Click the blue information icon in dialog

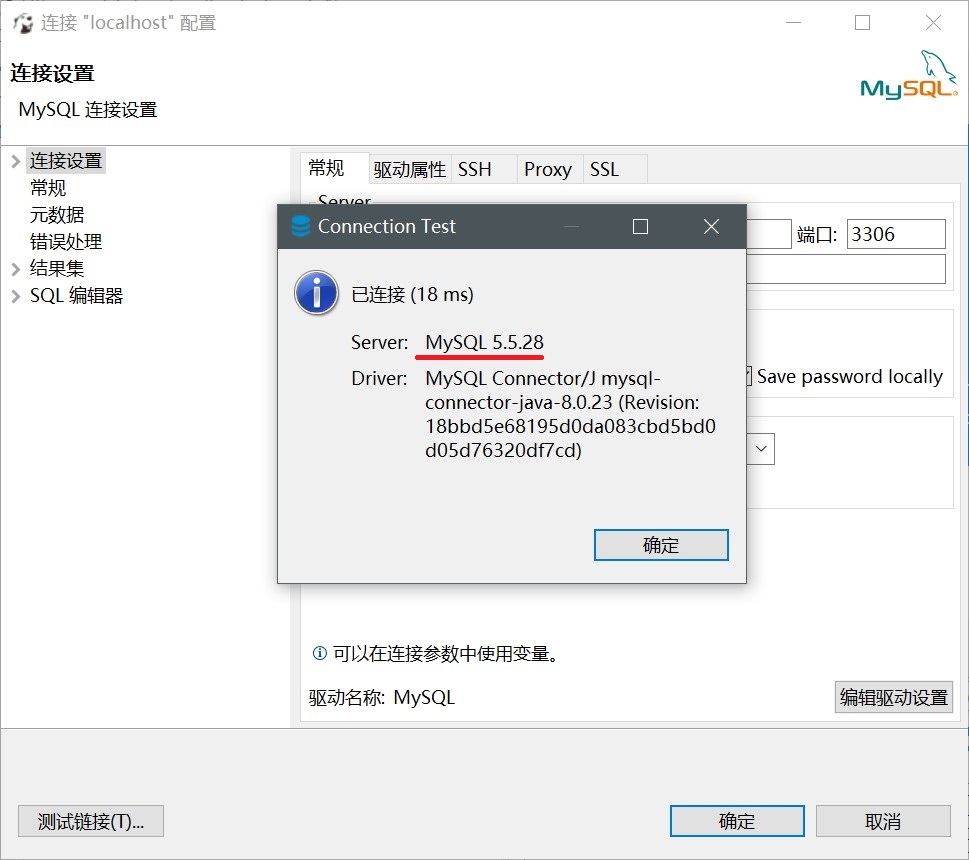[x=316, y=293]
